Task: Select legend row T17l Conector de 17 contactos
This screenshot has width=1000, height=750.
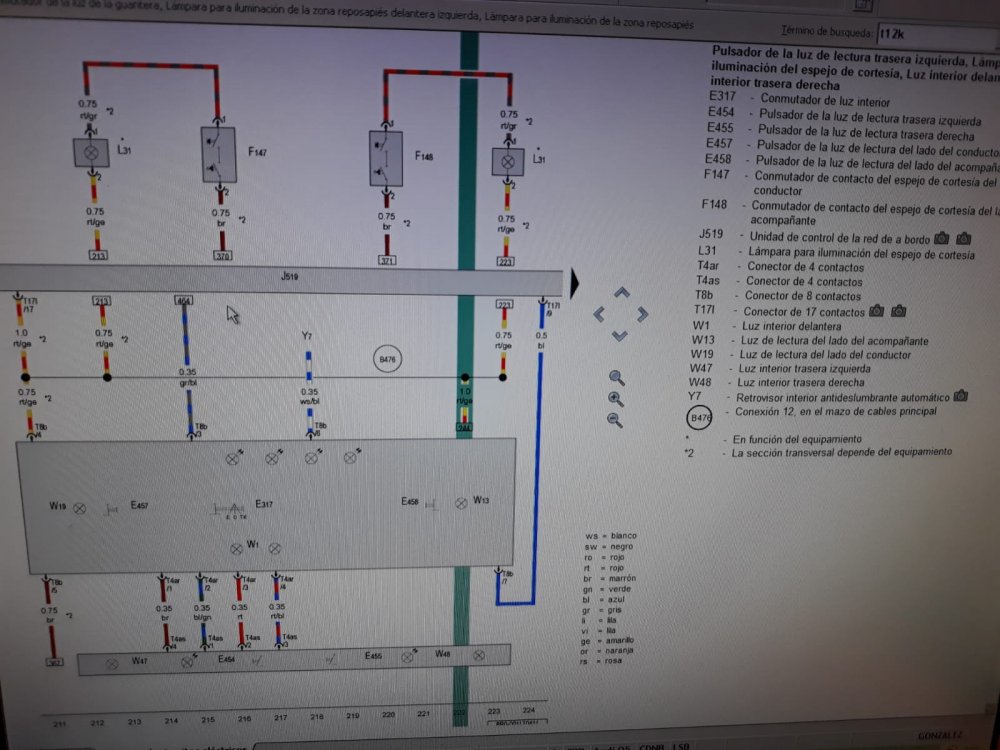Action: pos(778,311)
